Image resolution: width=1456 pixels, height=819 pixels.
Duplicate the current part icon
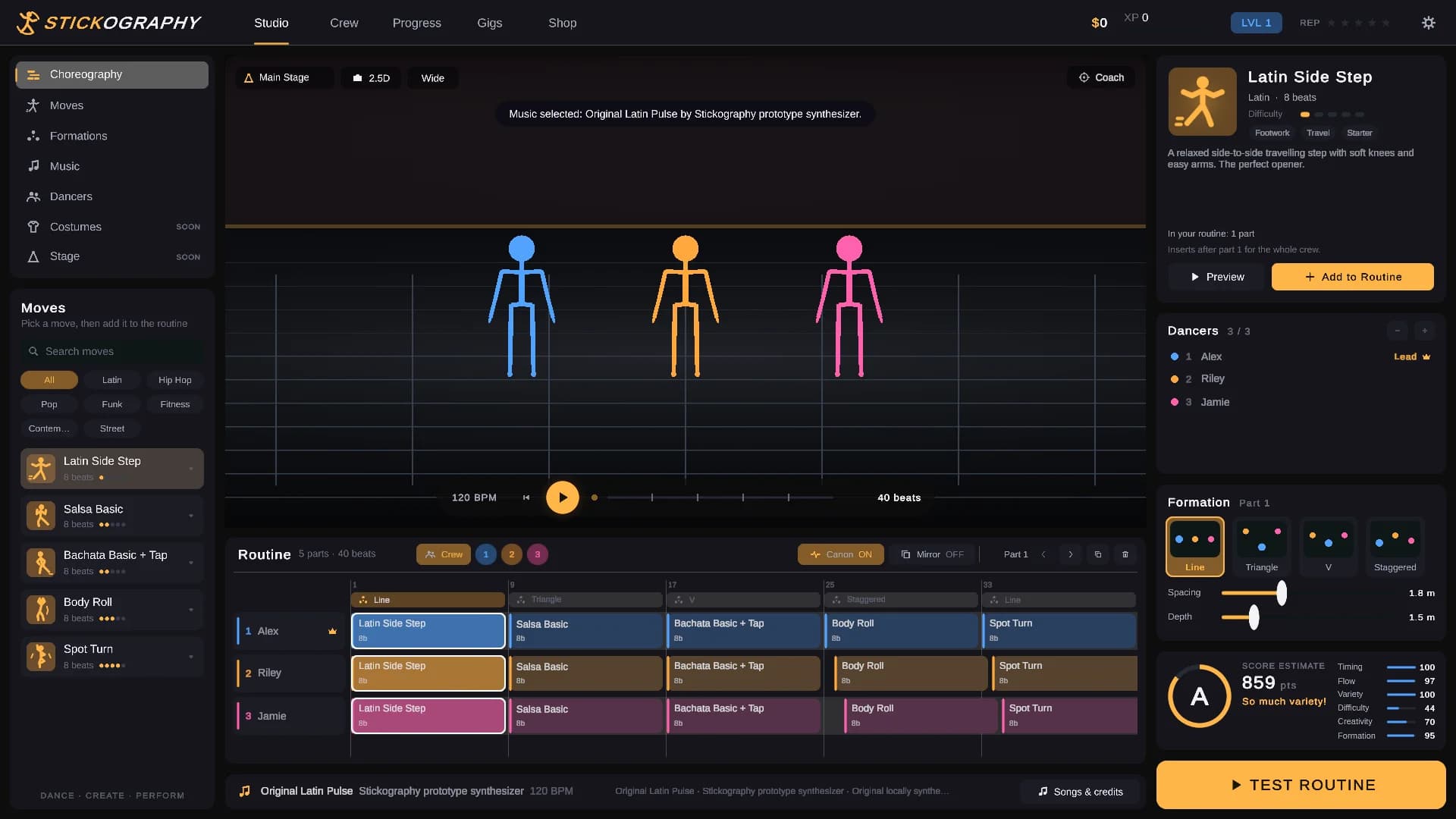1097,554
